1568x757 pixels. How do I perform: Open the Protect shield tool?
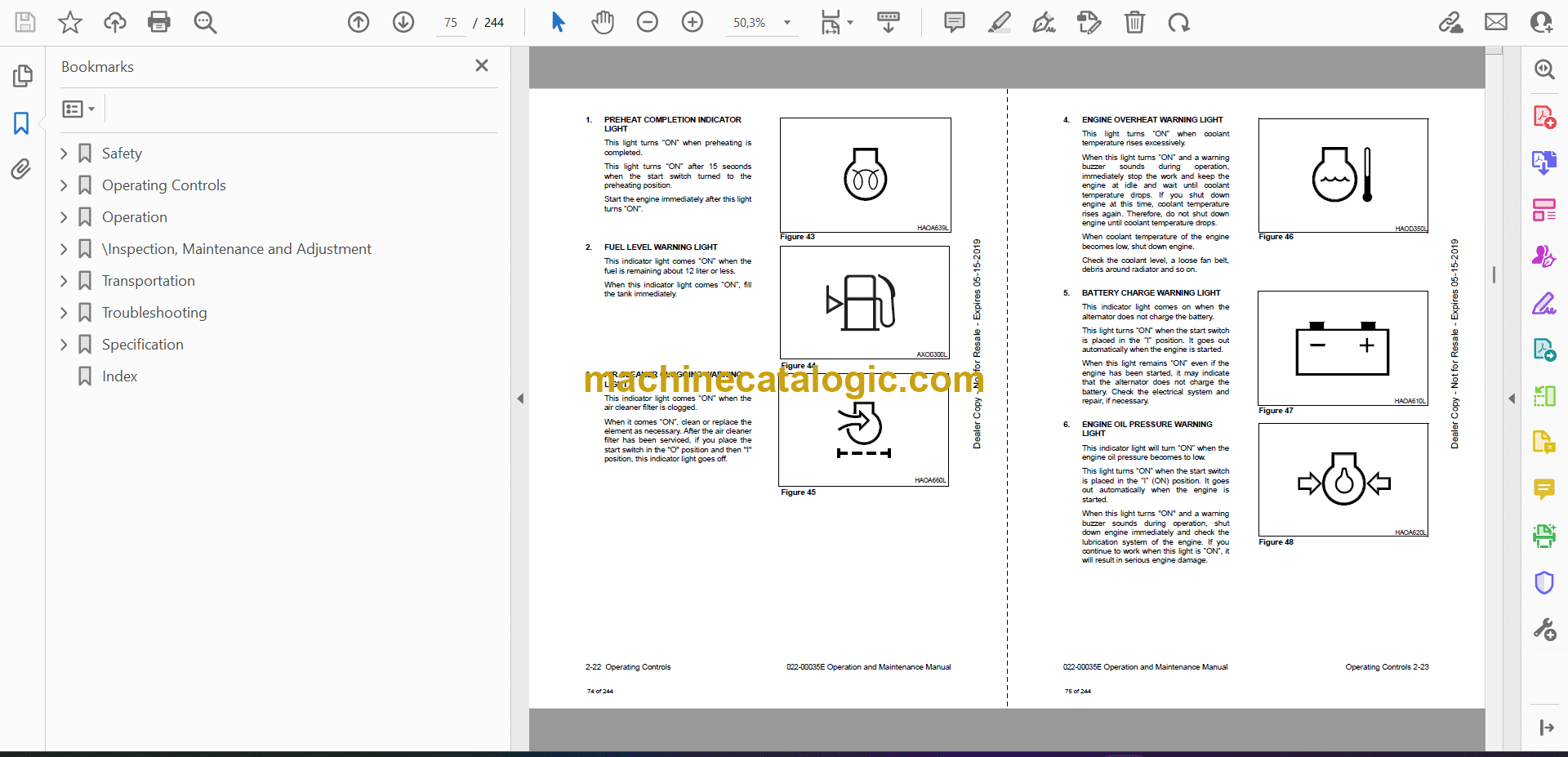pyautogui.click(x=1543, y=582)
